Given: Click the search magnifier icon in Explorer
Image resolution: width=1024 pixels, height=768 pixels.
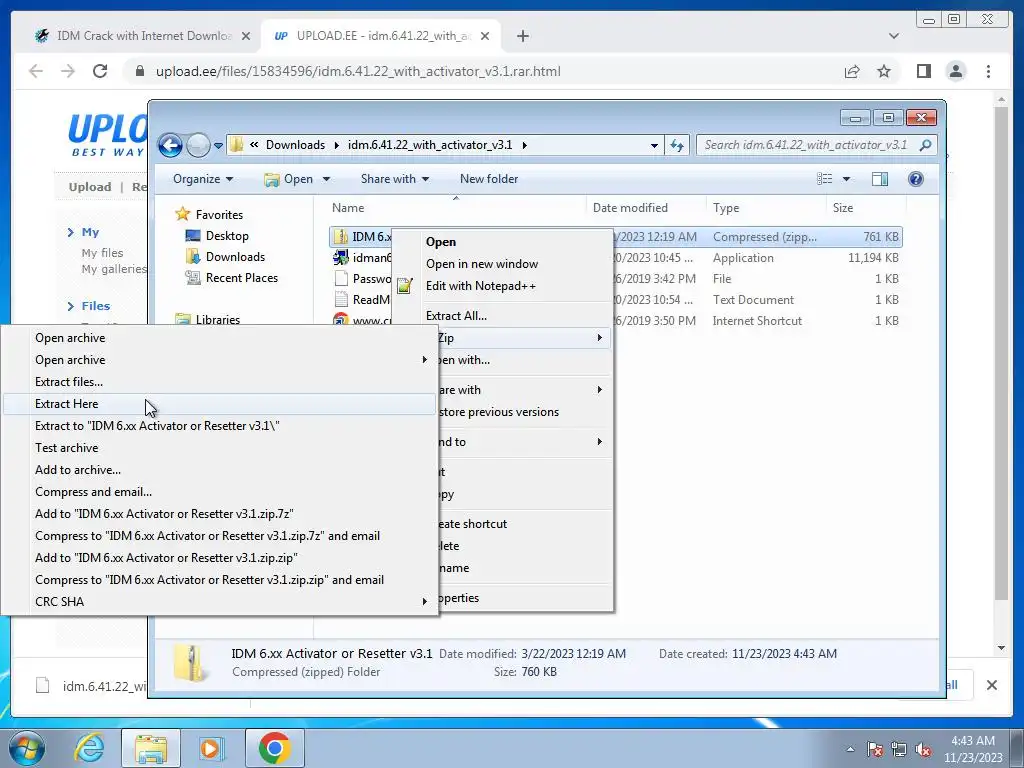Looking at the screenshot, I should [x=925, y=145].
